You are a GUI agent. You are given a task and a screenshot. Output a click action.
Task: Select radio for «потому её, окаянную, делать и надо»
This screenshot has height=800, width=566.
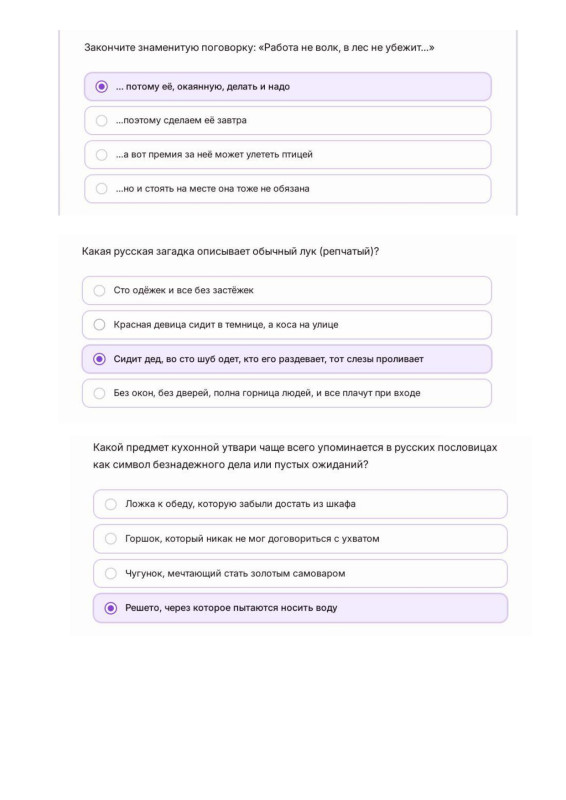click(x=102, y=87)
